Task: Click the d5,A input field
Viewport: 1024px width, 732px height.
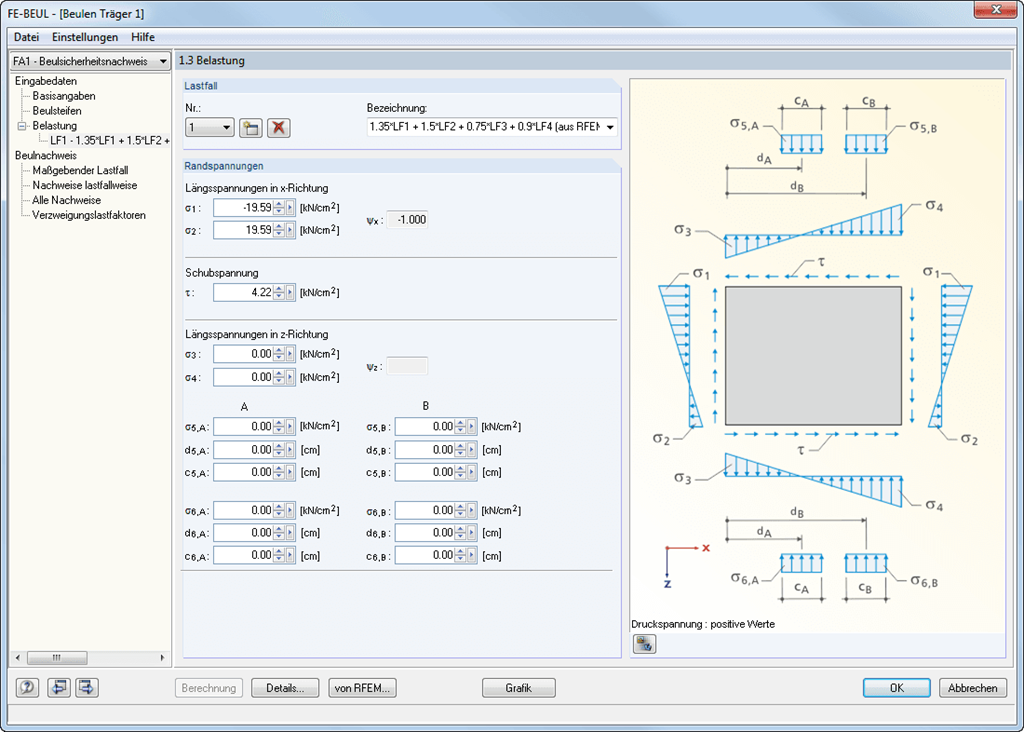Action: [243, 450]
